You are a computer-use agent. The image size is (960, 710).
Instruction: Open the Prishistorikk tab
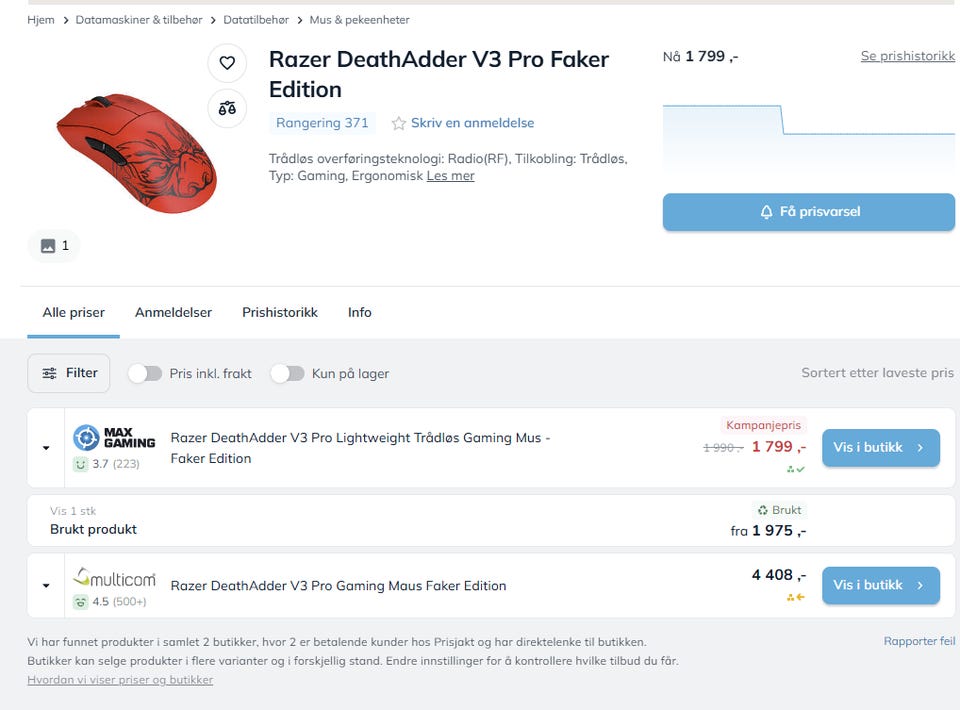pyautogui.click(x=280, y=312)
